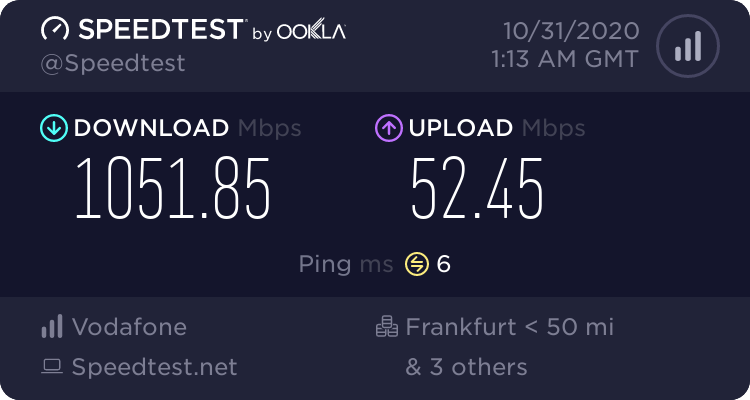Click the OOKLA brand name
This screenshot has height=400, width=750.
point(312,31)
